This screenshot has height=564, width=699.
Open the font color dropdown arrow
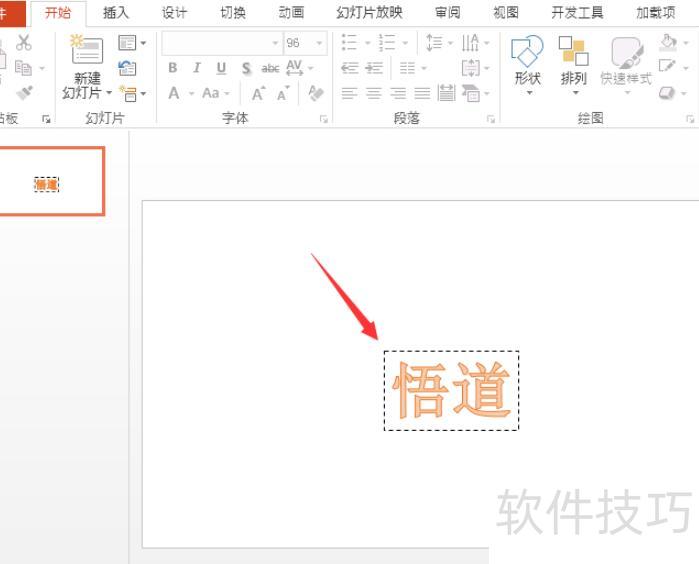[x=191, y=94]
